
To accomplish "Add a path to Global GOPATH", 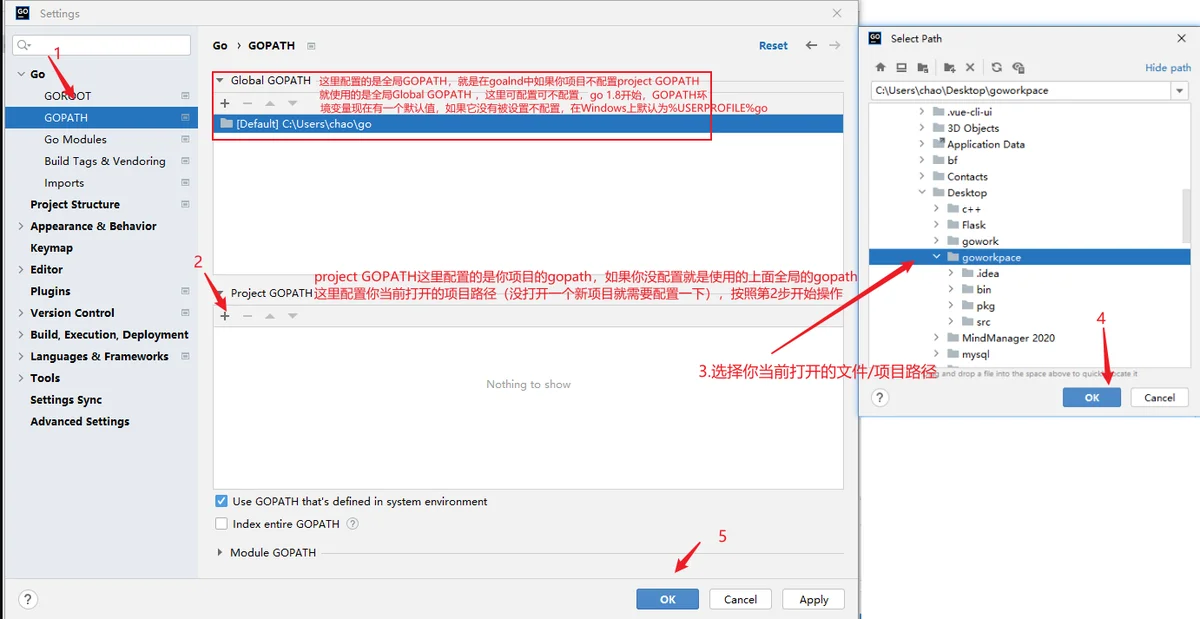I will (x=225, y=103).
